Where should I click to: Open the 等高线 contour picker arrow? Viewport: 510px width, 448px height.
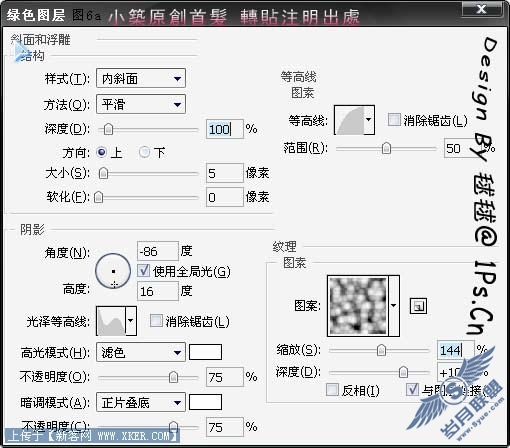(x=369, y=120)
